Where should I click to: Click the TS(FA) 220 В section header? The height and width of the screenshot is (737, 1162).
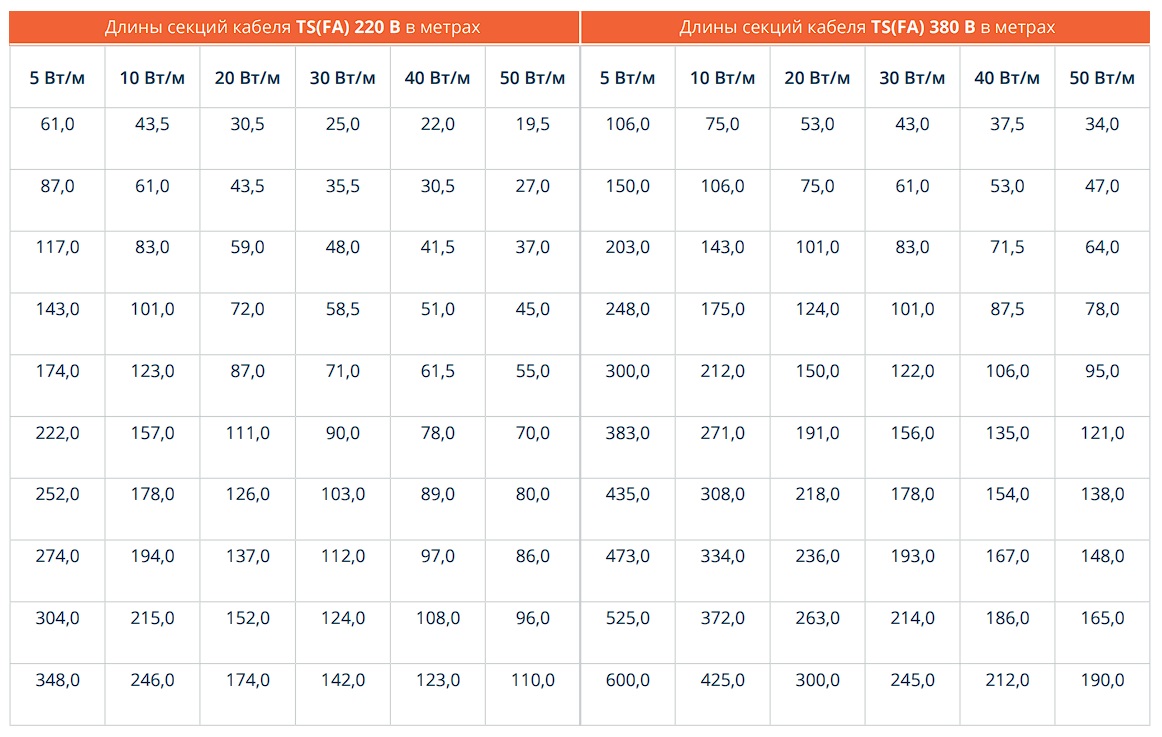[x=293, y=27]
